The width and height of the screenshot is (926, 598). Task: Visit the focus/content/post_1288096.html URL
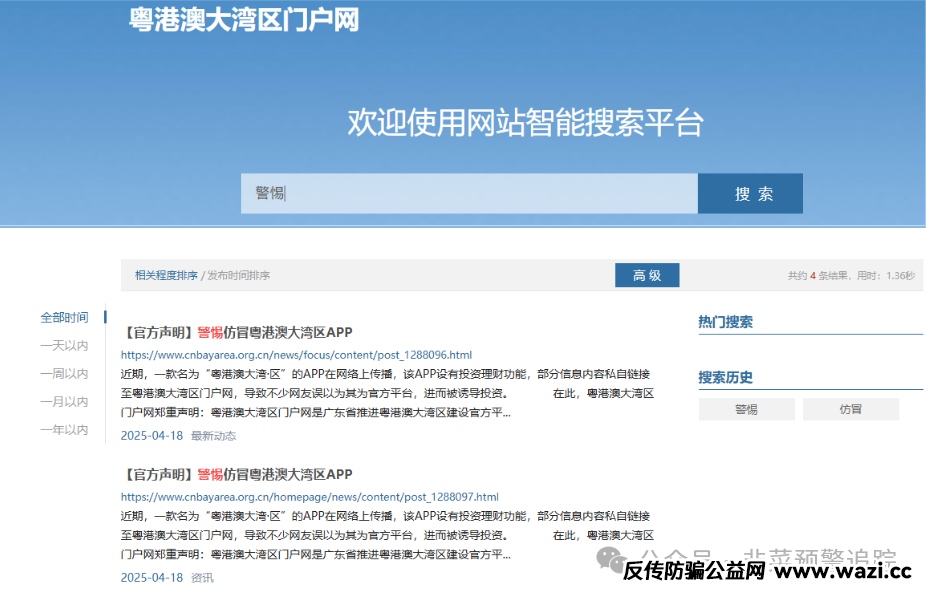(x=296, y=354)
